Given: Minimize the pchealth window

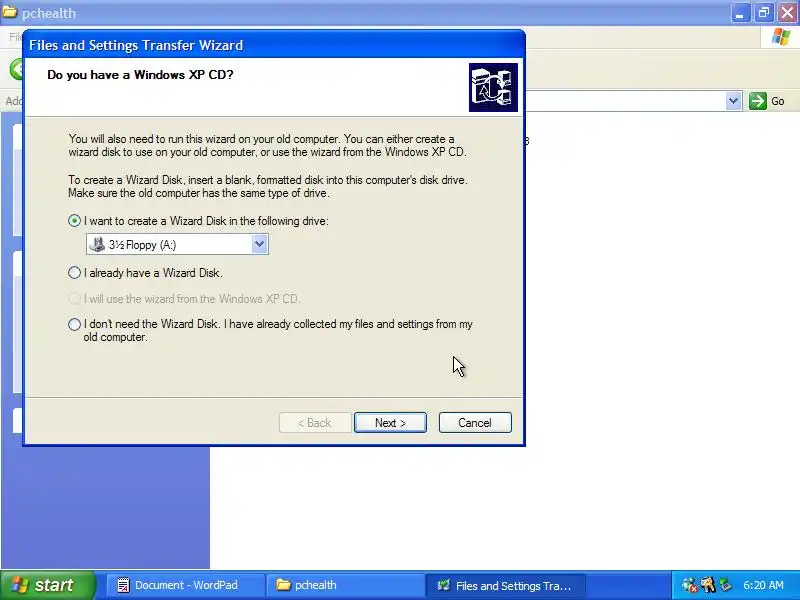Looking at the screenshot, I should click(x=740, y=13).
